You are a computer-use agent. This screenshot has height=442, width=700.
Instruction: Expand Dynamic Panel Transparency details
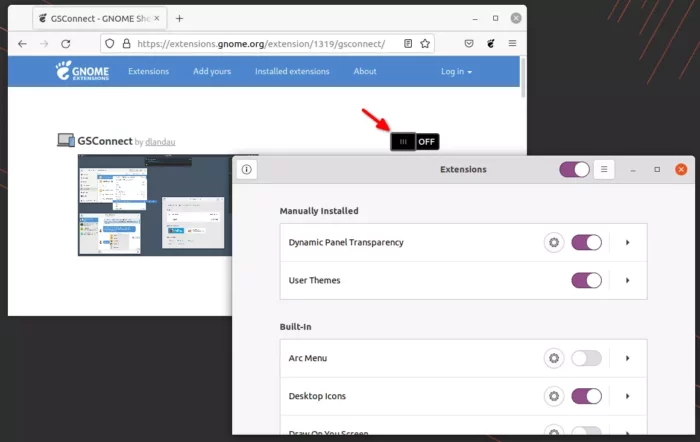628,242
